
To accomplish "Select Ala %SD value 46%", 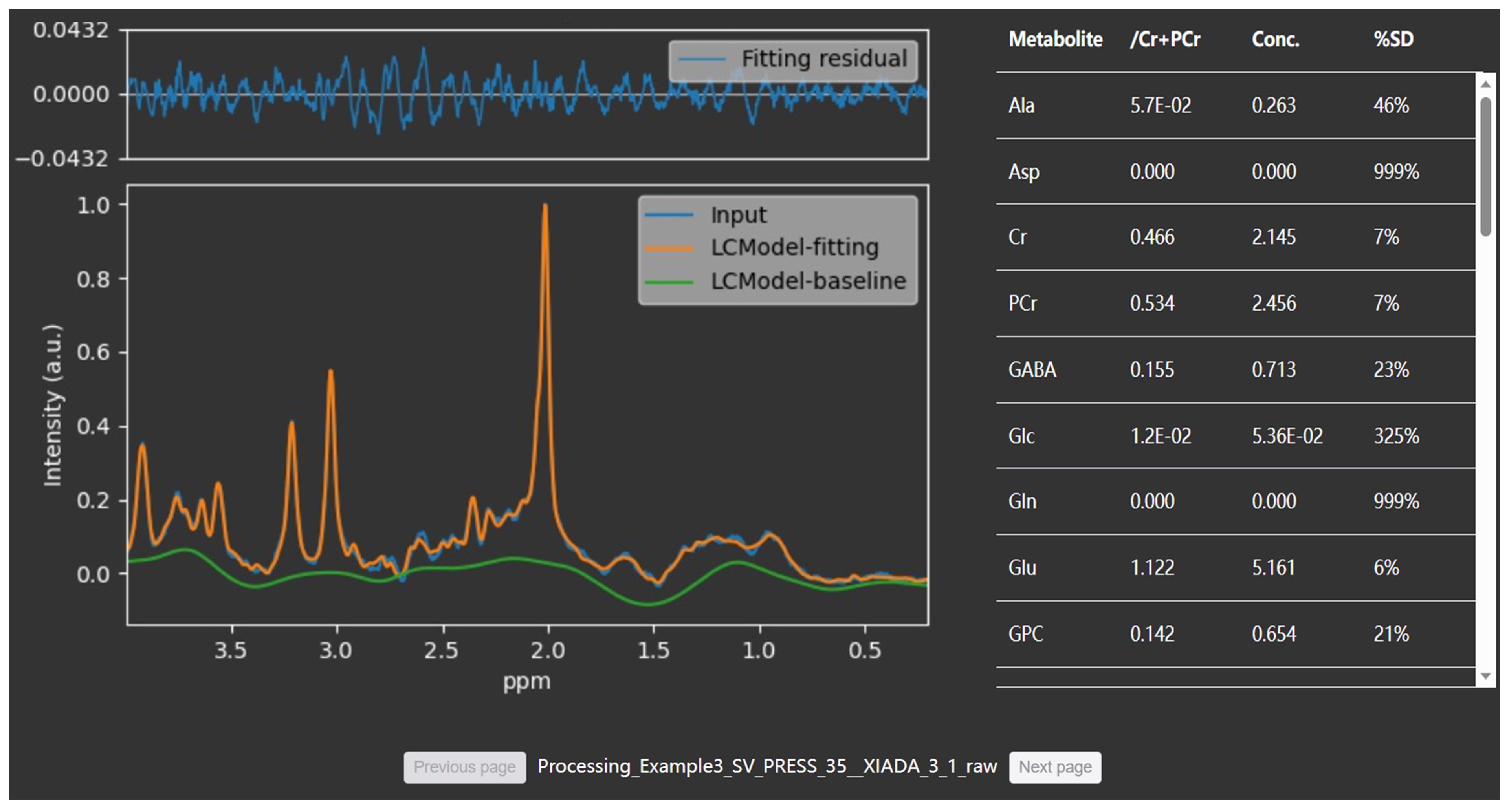I will tap(1391, 105).
